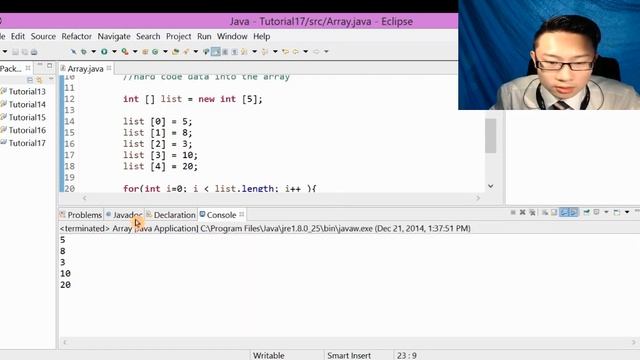Click Smart Insert in the status bar

(349, 356)
